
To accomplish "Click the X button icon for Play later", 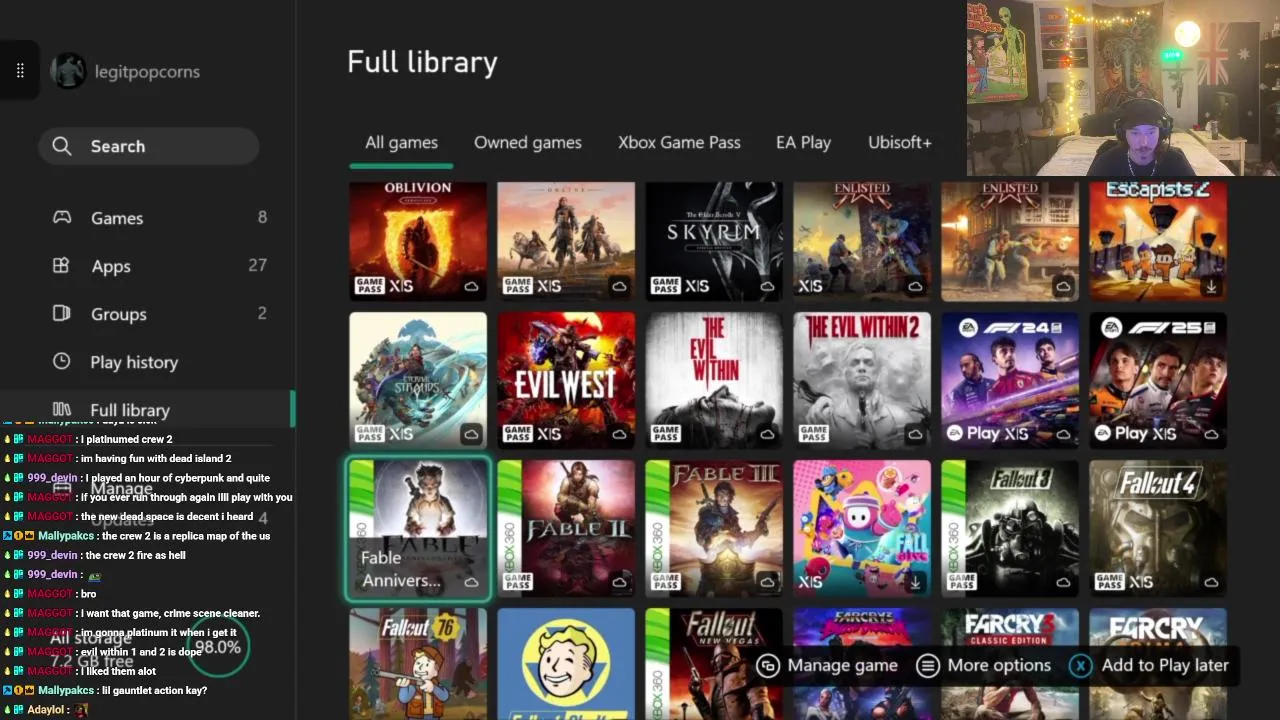I will [1081, 665].
